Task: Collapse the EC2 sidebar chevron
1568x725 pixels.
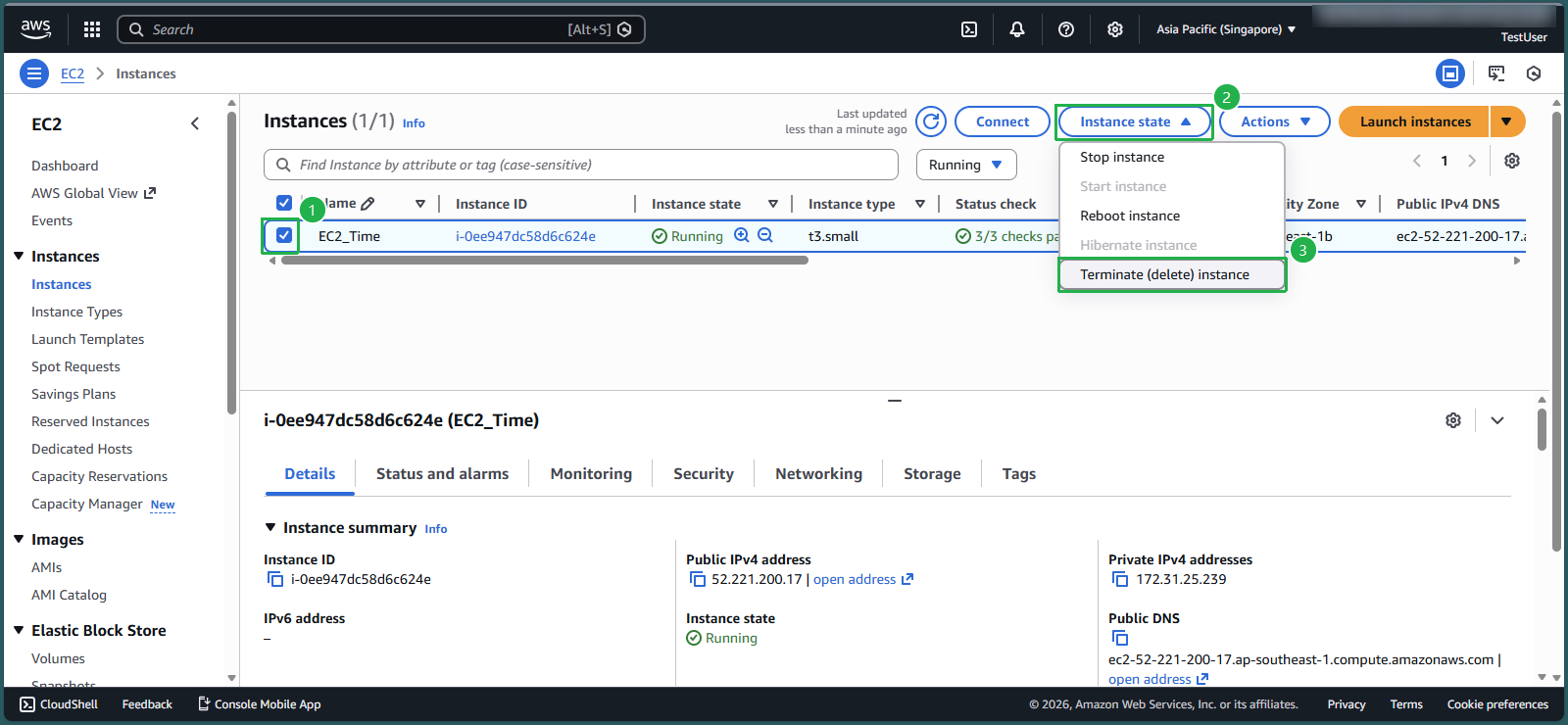Action: (195, 123)
